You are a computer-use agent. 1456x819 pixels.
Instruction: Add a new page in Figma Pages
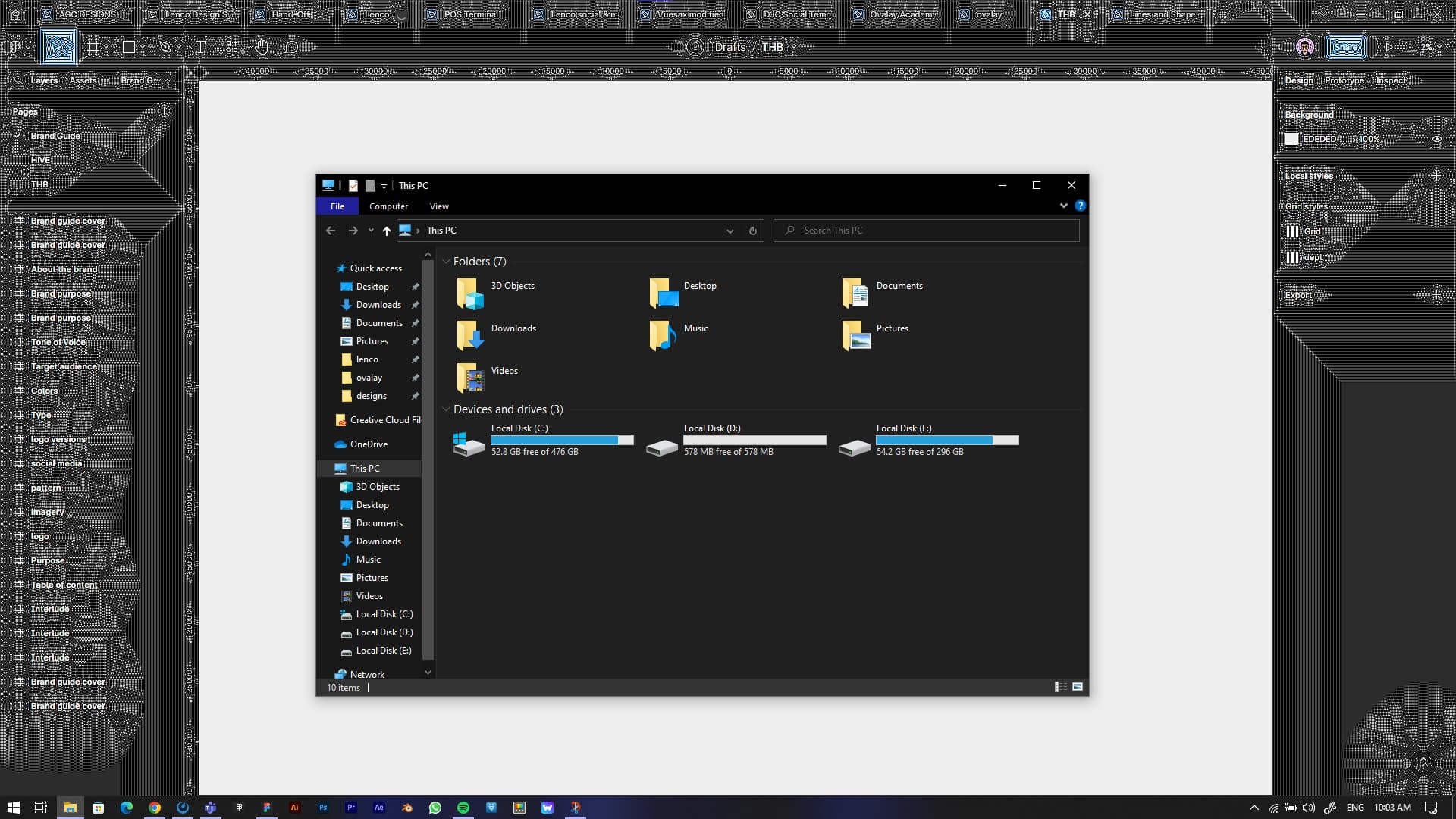pyautogui.click(x=165, y=111)
